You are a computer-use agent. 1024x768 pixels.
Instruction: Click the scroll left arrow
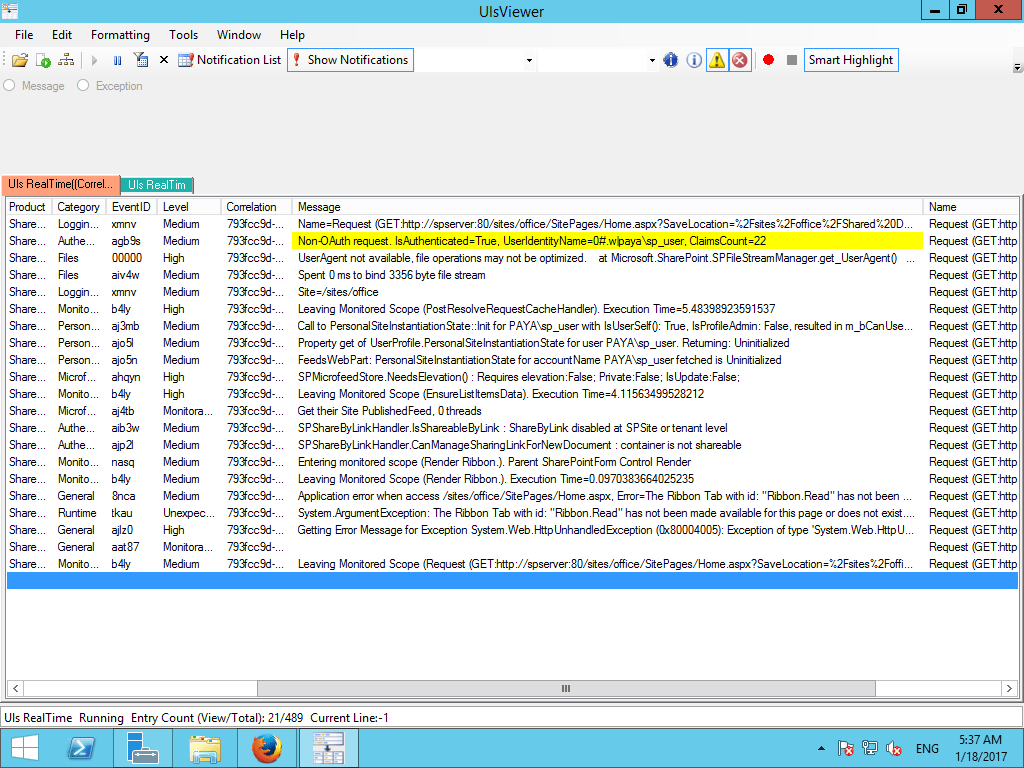(16, 688)
